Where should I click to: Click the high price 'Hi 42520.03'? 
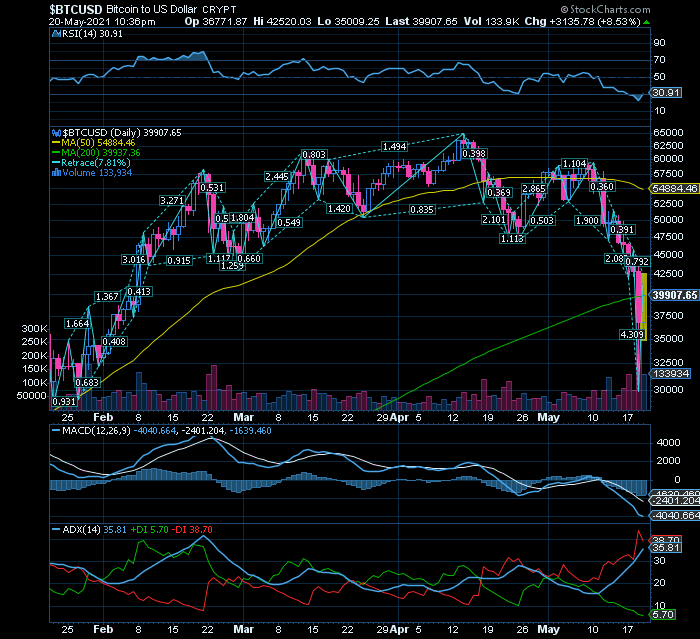click(282, 21)
